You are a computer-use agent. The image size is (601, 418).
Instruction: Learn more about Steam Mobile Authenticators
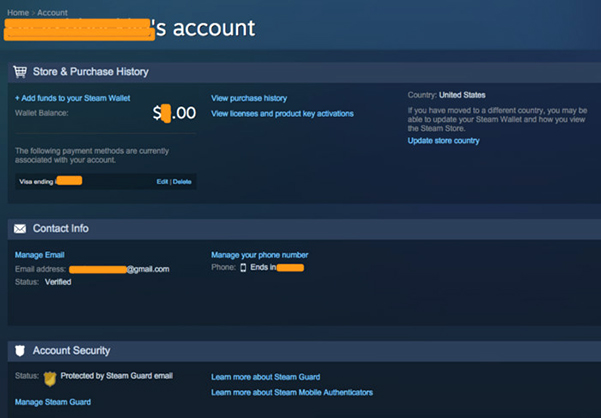point(292,392)
